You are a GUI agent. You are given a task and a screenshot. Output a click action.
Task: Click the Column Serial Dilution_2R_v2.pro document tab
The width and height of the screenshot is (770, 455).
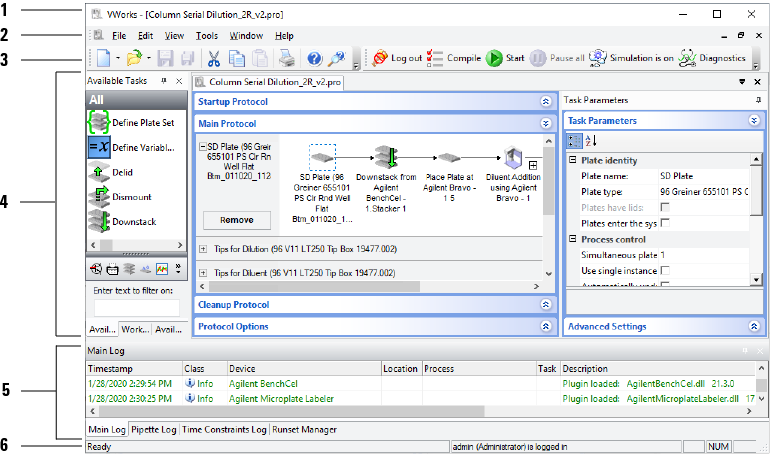click(269, 82)
